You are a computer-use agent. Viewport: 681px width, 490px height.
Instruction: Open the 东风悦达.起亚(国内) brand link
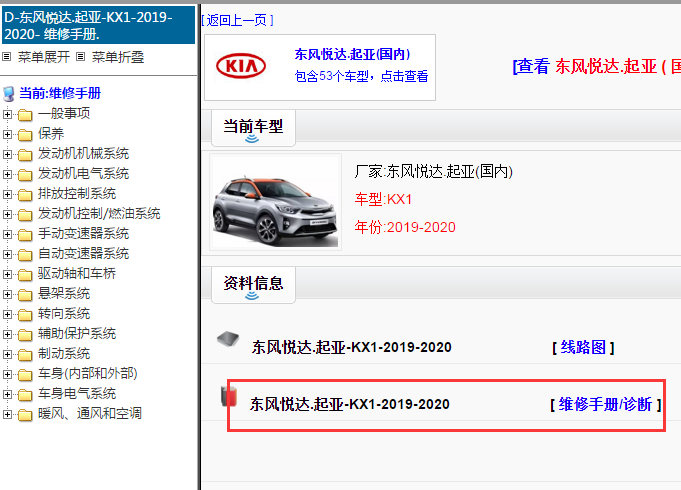coord(352,54)
